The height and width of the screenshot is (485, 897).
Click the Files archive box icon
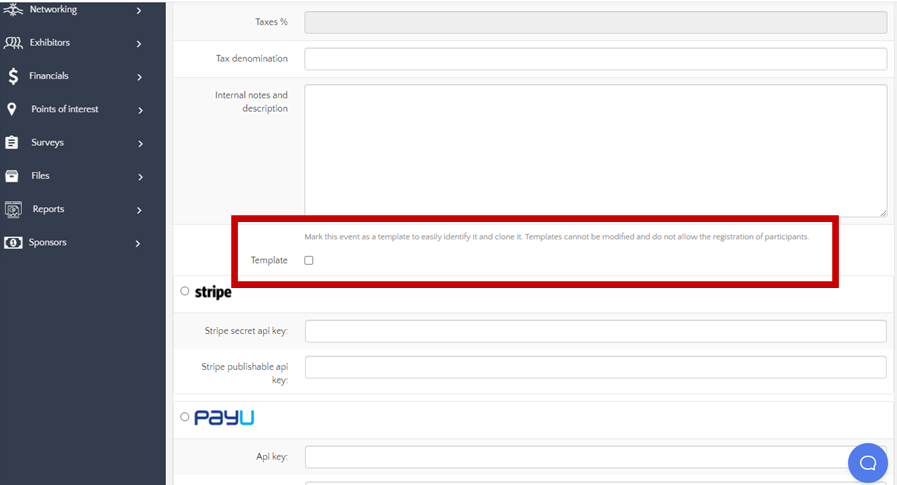[x=12, y=176]
